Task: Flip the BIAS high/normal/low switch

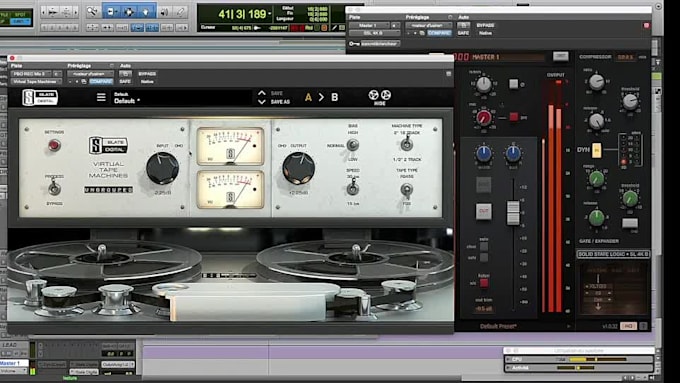Action: tap(353, 145)
